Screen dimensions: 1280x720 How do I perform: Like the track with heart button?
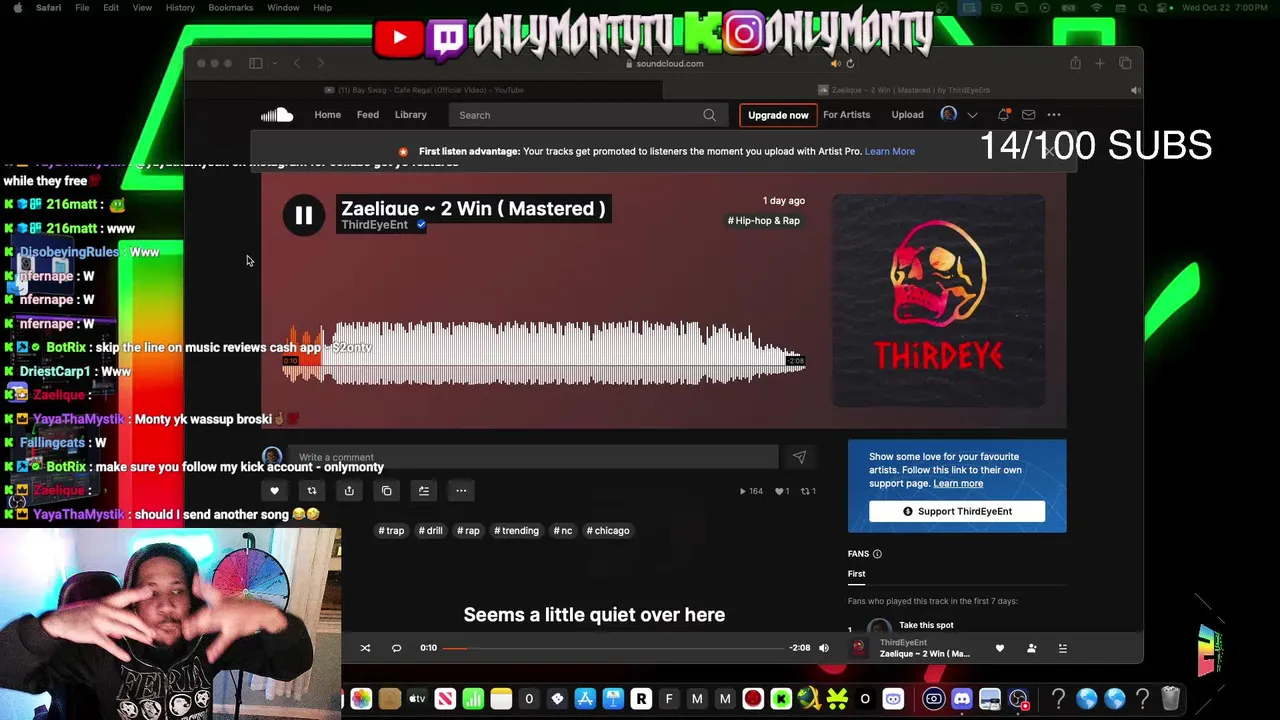coord(274,491)
